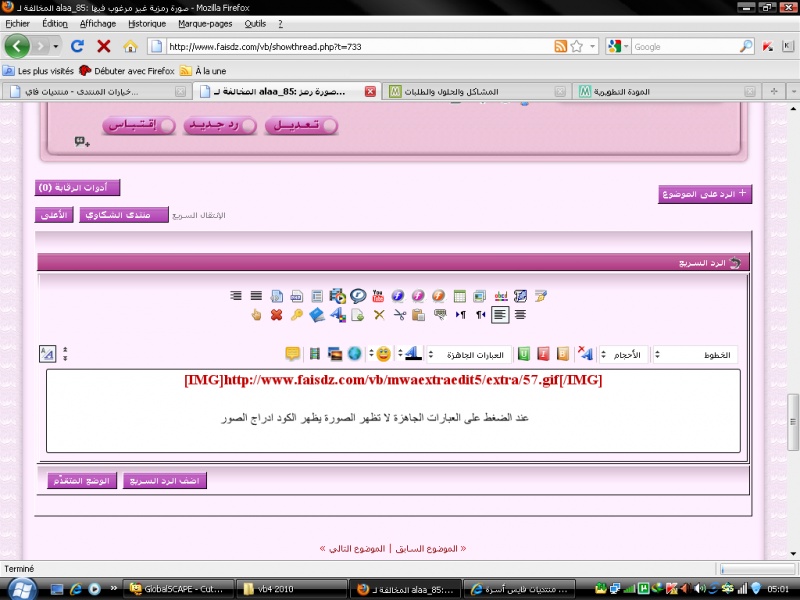
Task: Open the Marque-pages menu
Action: (203, 23)
